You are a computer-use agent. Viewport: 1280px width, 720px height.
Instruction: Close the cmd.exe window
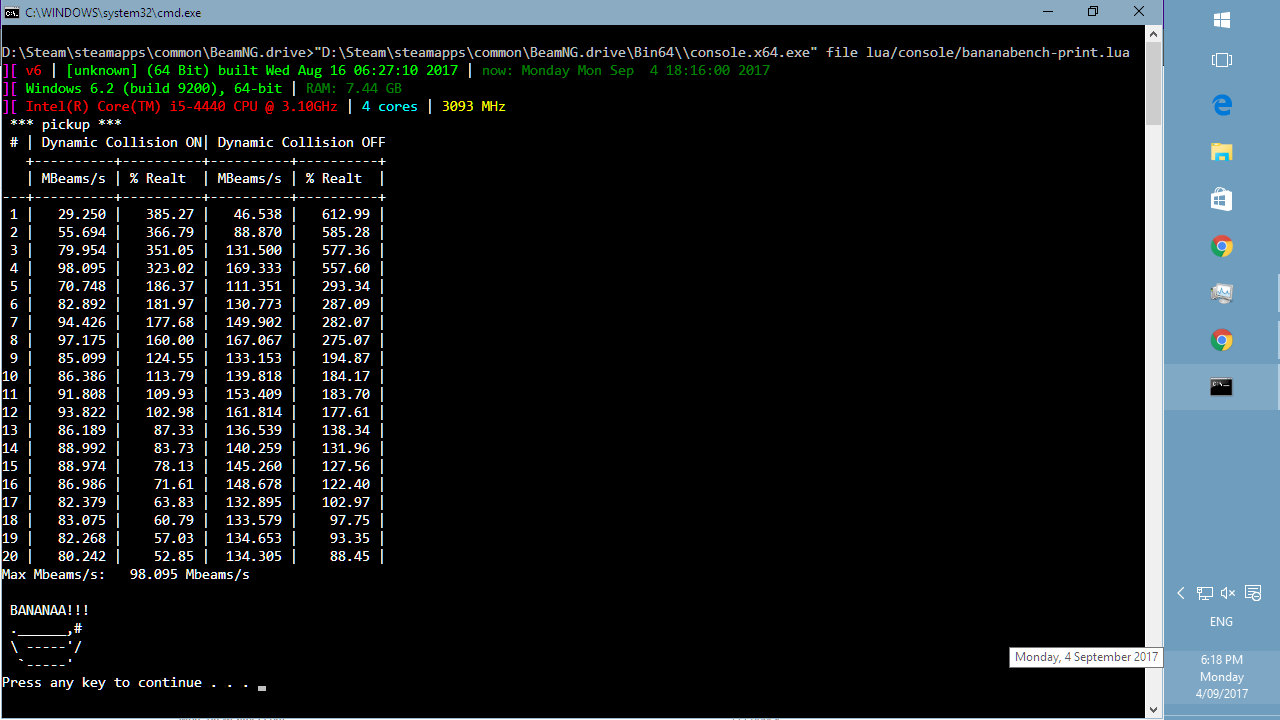point(1139,12)
